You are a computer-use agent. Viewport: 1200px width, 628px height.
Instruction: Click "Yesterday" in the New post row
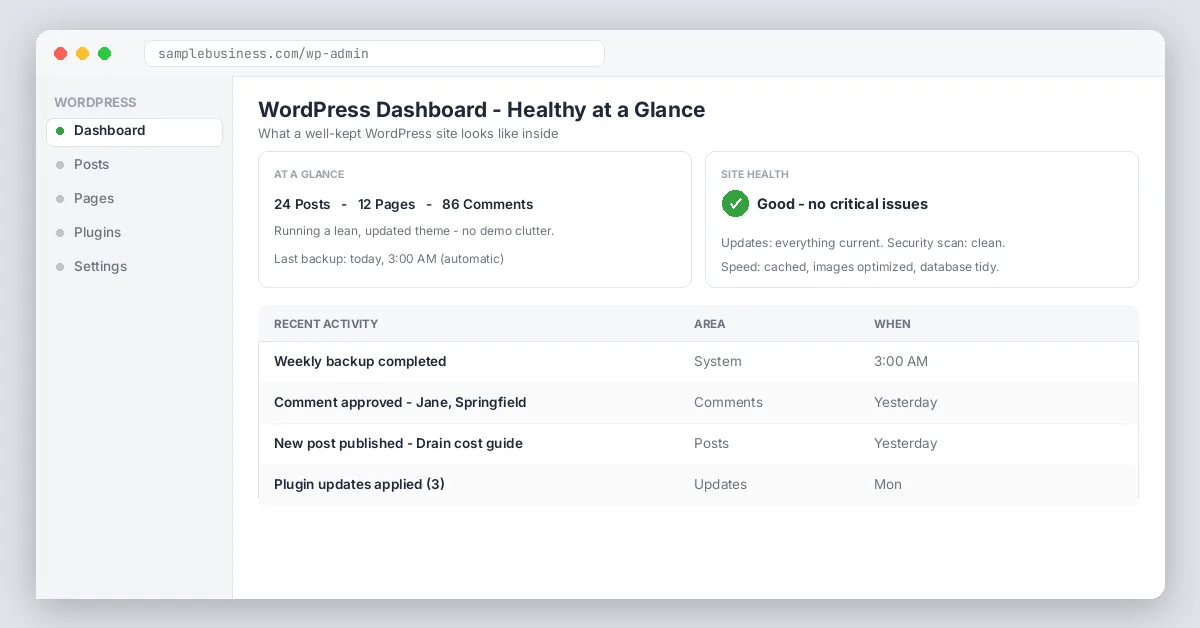[x=905, y=444]
